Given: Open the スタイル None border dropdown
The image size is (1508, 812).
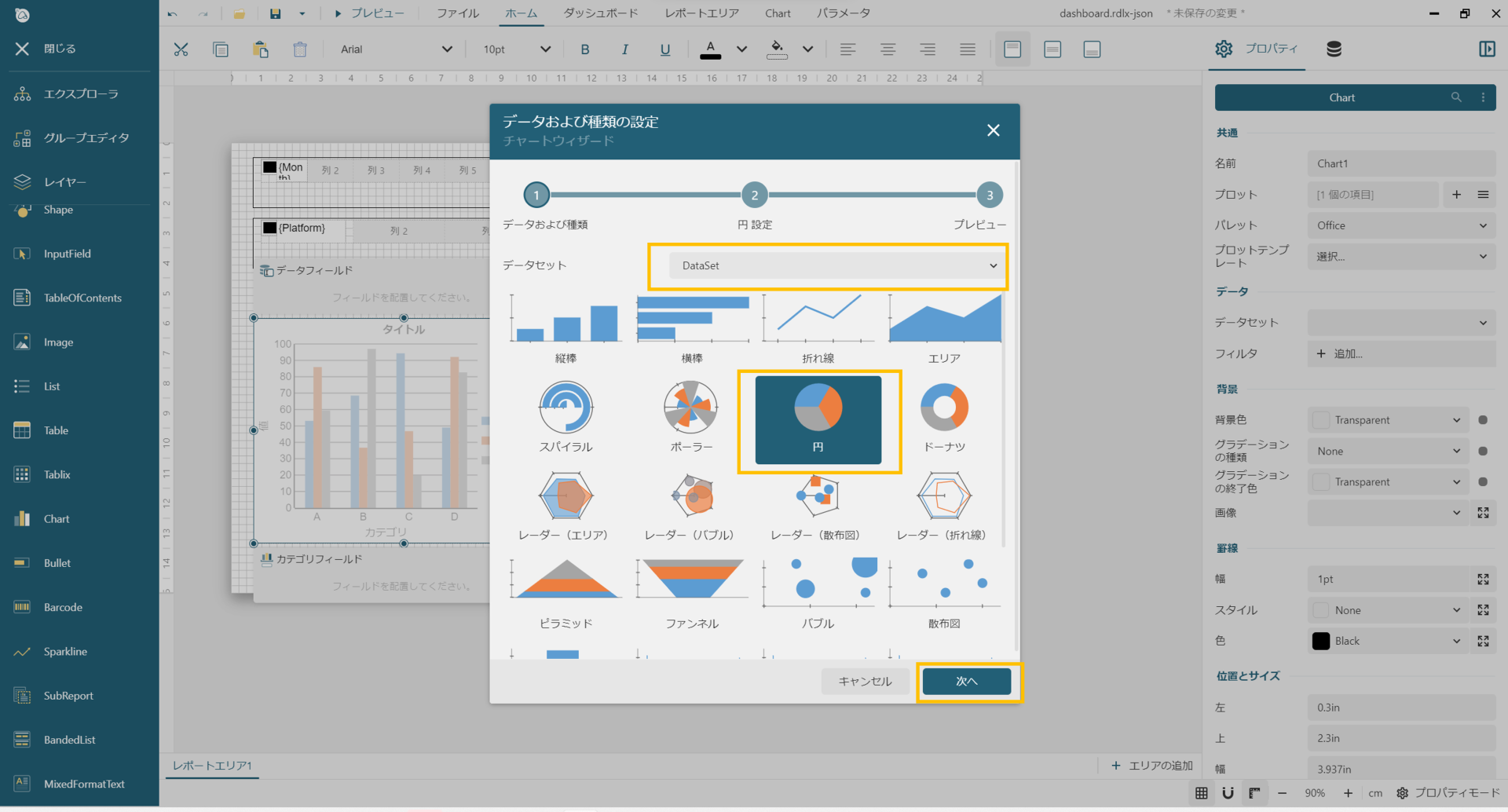Looking at the screenshot, I should tap(1388, 610).
